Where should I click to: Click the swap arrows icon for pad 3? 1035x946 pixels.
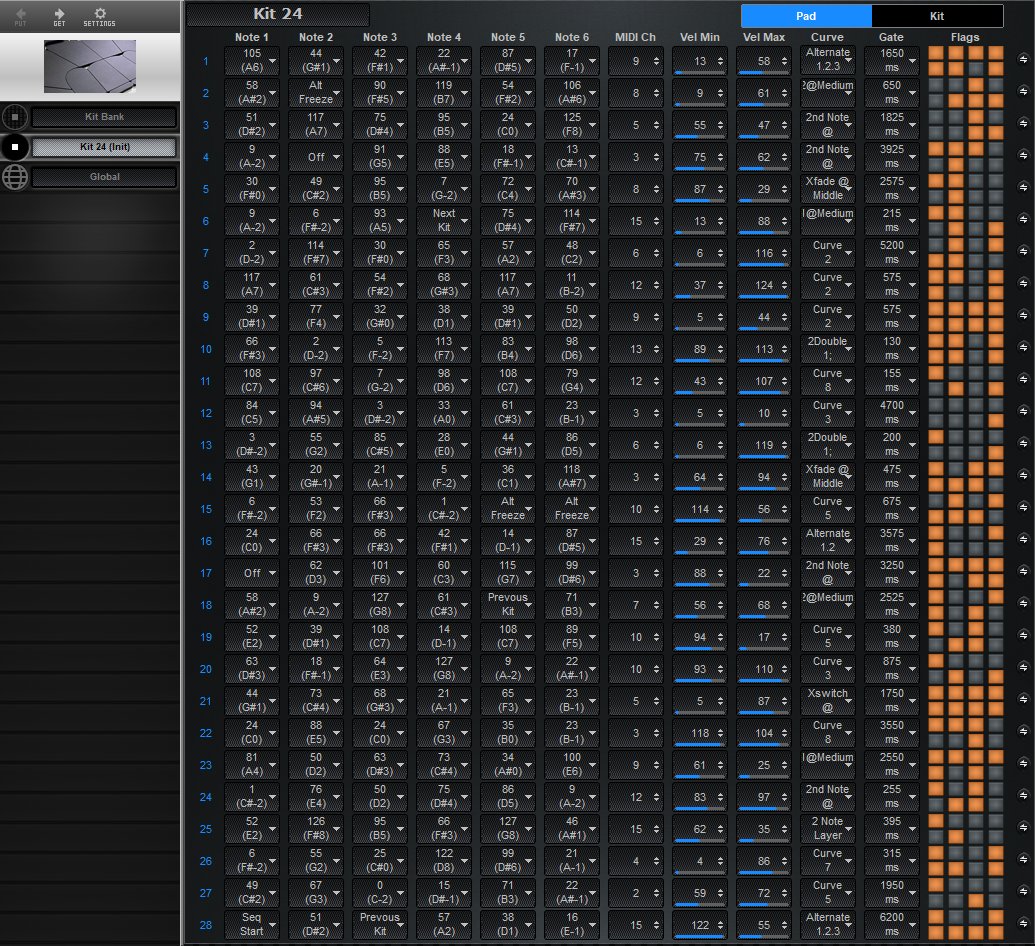coord(1023,124)
